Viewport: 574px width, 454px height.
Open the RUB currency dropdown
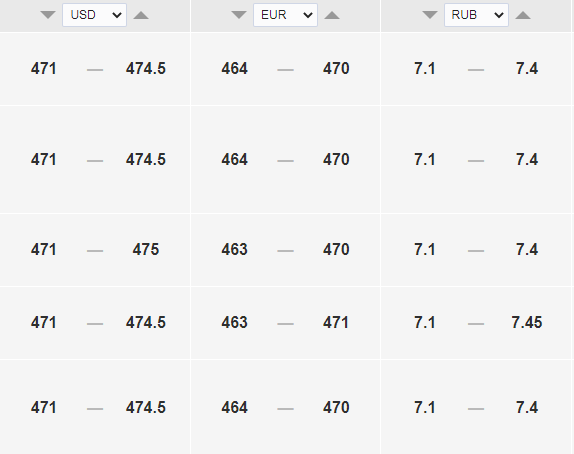click(476, 15)
